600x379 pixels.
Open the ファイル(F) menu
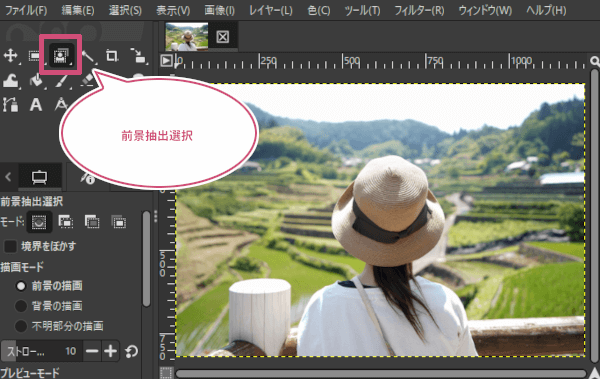[x=26, y=10]
